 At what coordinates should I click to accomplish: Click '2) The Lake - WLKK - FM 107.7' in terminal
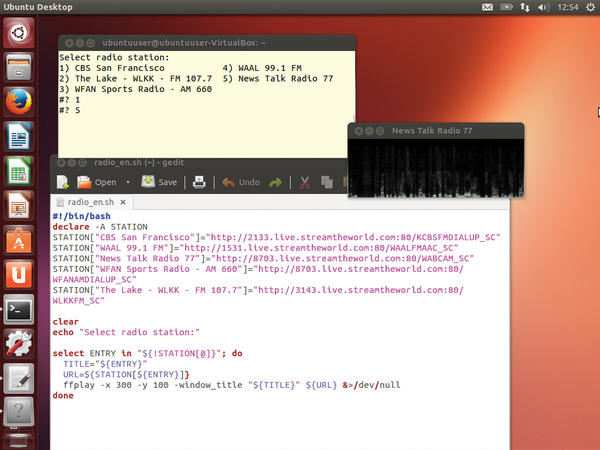(135, 78)
